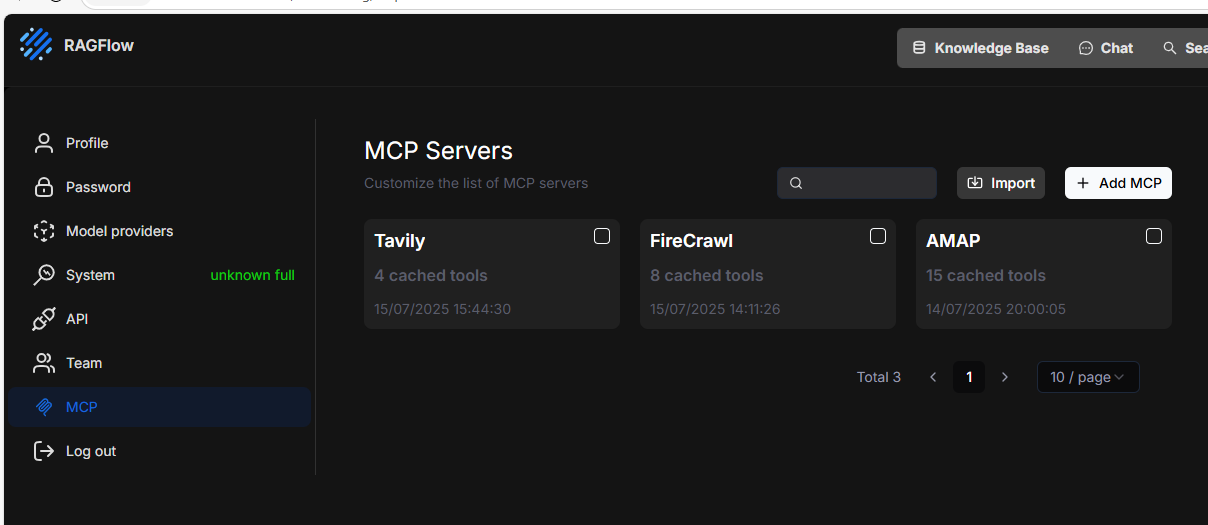This screenshot has width=1208, height=525.
Task: Go to next page with right chevron
Action: (x=1005, y=377)
